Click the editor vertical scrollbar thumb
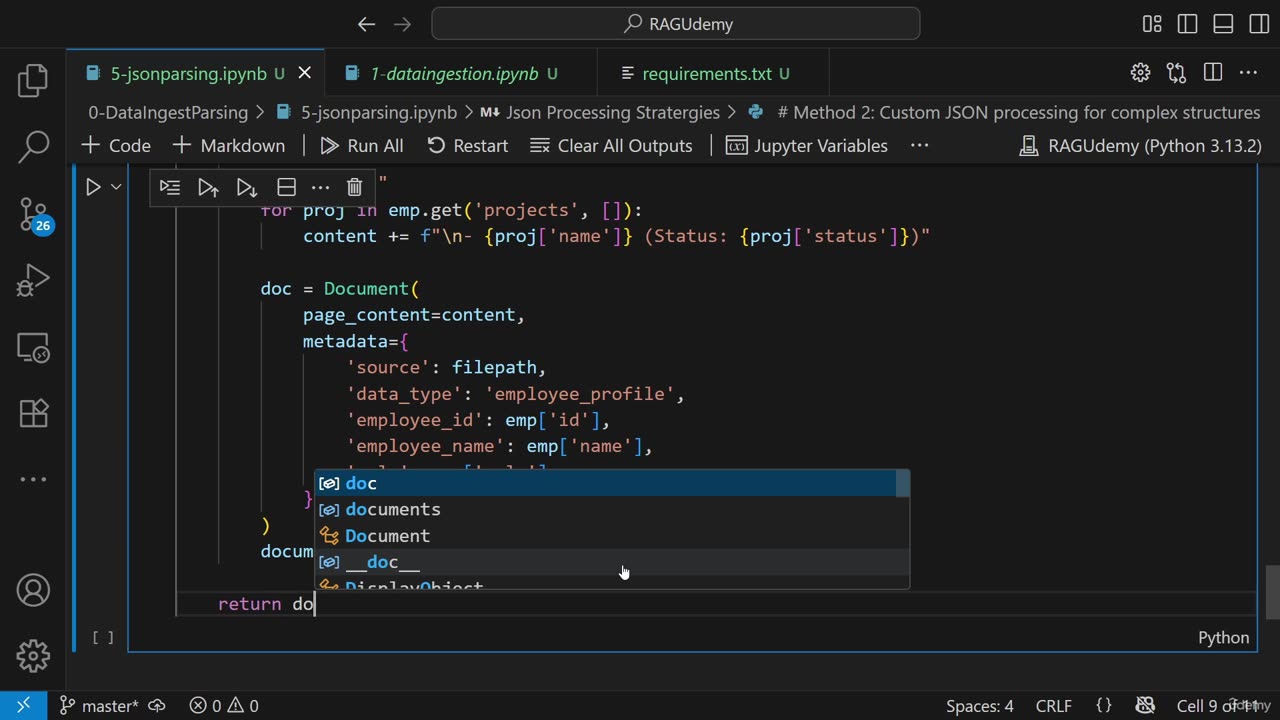1280x720 pixels. coord(1272,591)
